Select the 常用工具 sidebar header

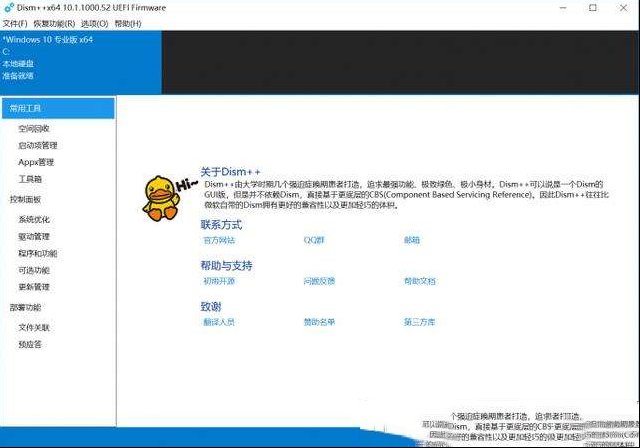coord(58,108)
